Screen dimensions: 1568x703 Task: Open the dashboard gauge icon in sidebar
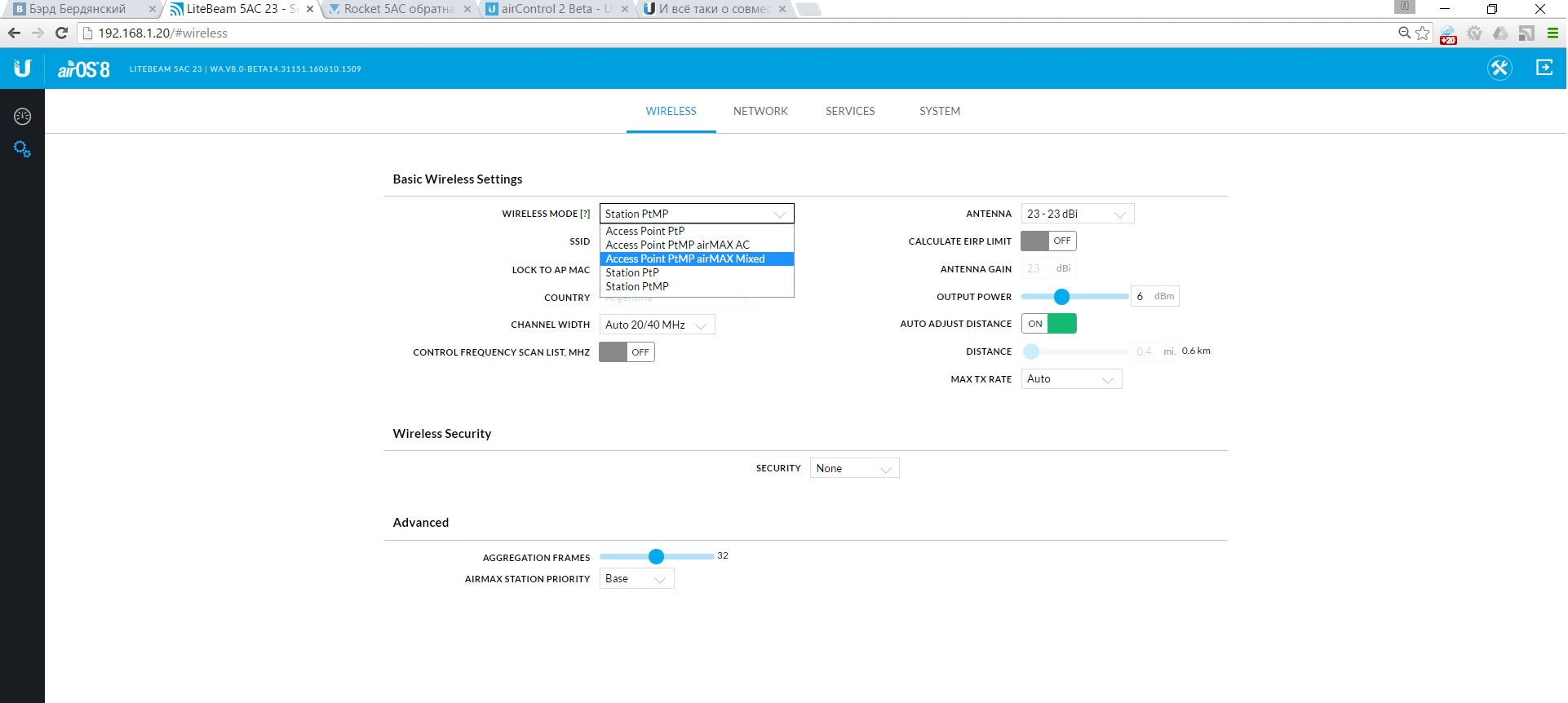(x=22, y=117)
